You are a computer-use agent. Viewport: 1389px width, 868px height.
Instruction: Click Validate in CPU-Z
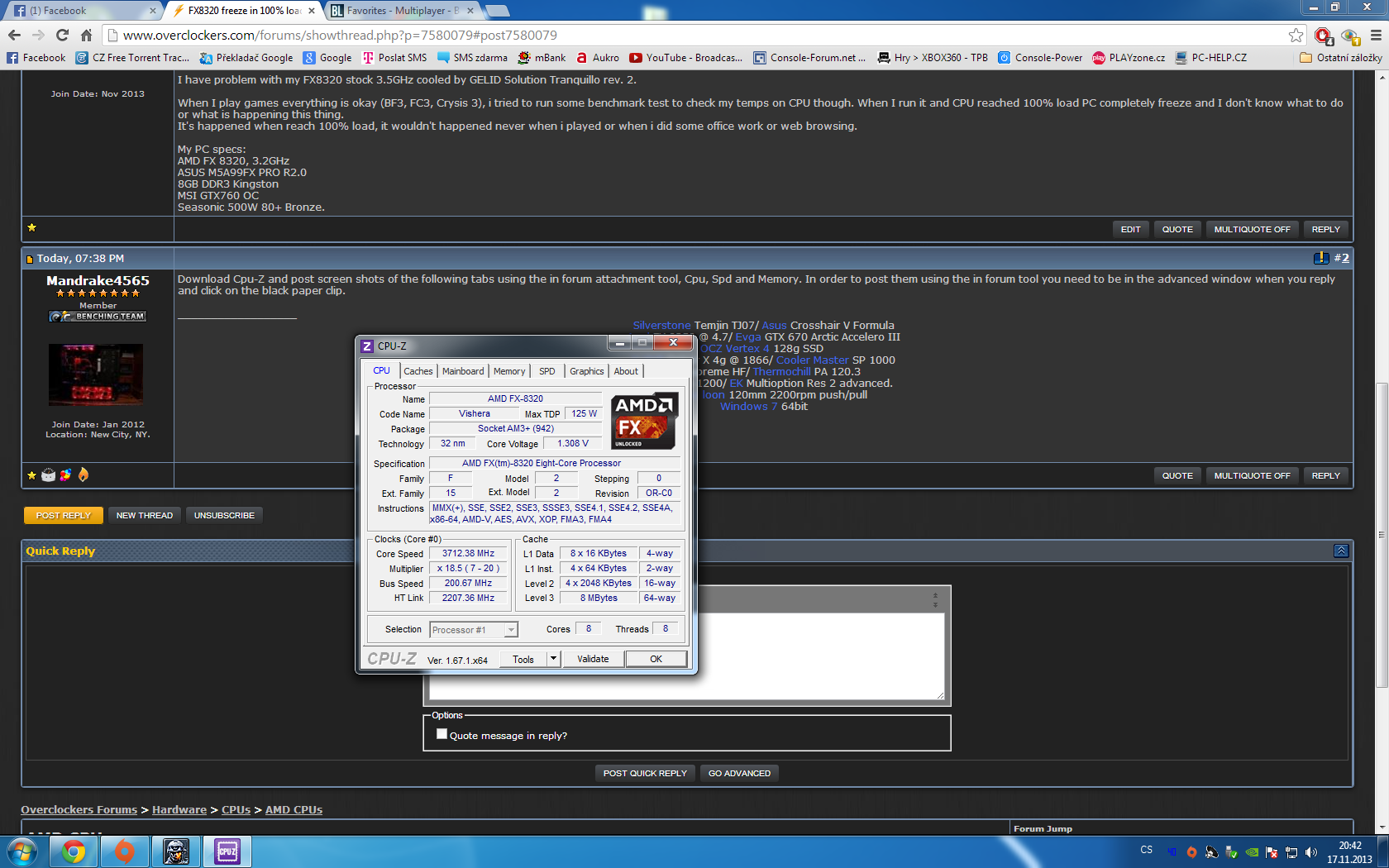tap(593, 659)
